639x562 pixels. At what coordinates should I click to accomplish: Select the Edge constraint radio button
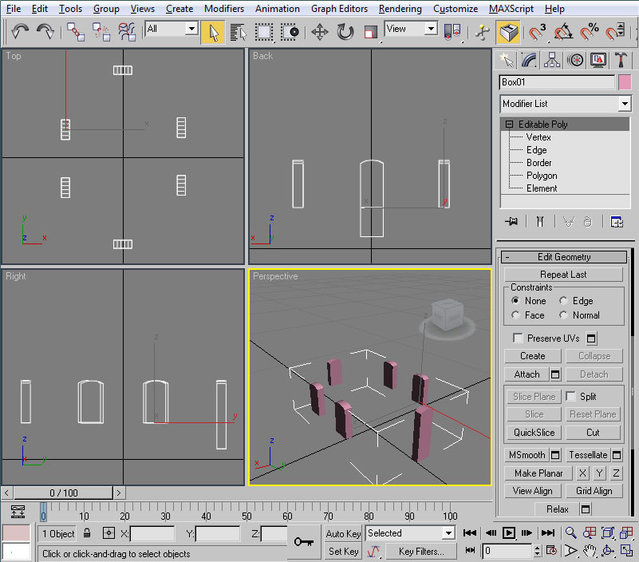click(563, 301)
